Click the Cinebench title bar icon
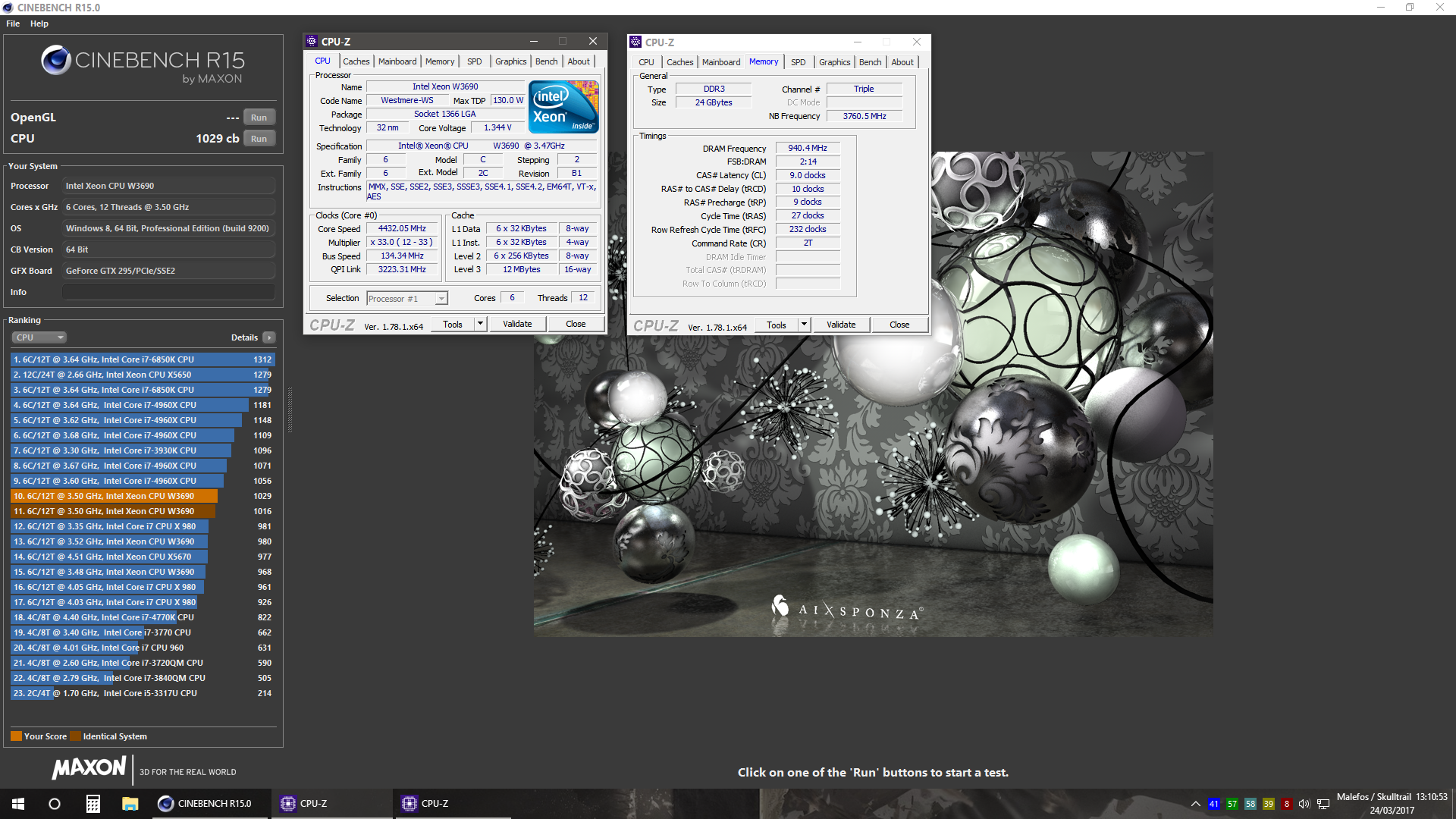 point(8,8)
